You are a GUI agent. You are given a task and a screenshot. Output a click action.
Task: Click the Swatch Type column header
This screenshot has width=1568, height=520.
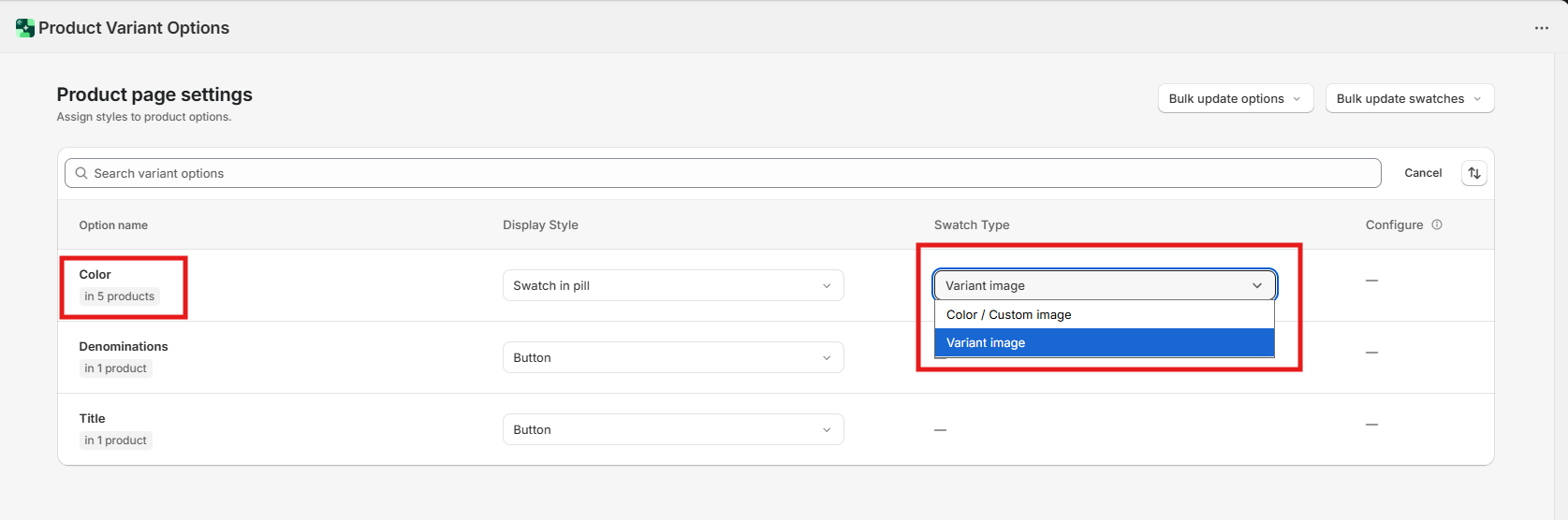coord(971,224)
